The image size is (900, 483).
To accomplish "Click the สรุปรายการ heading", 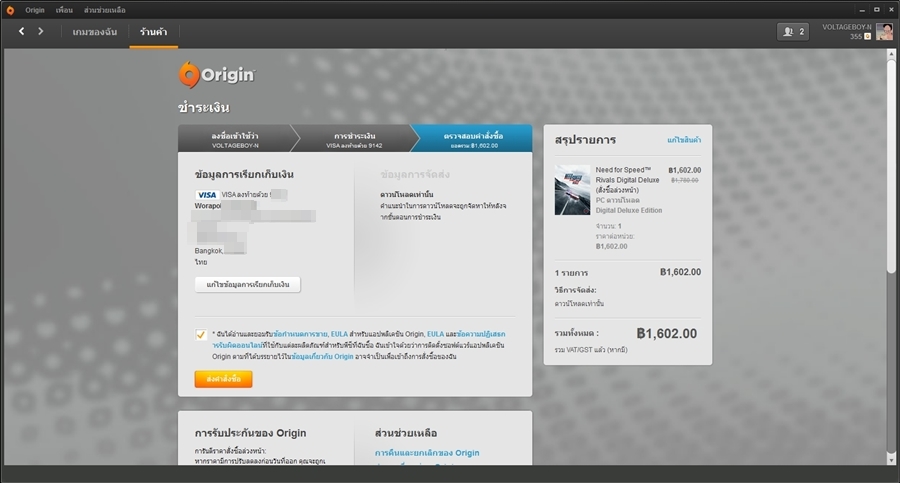I will 585,140.
